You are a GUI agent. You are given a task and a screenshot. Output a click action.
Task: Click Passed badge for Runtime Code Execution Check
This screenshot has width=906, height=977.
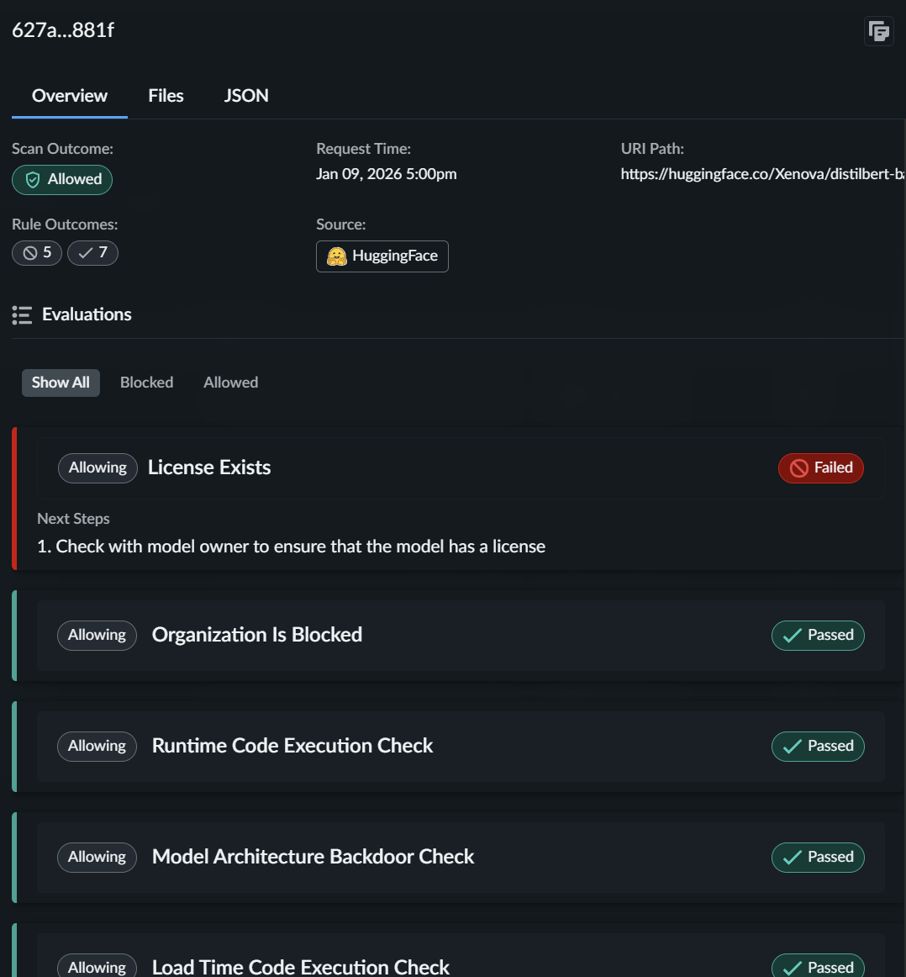817,746
